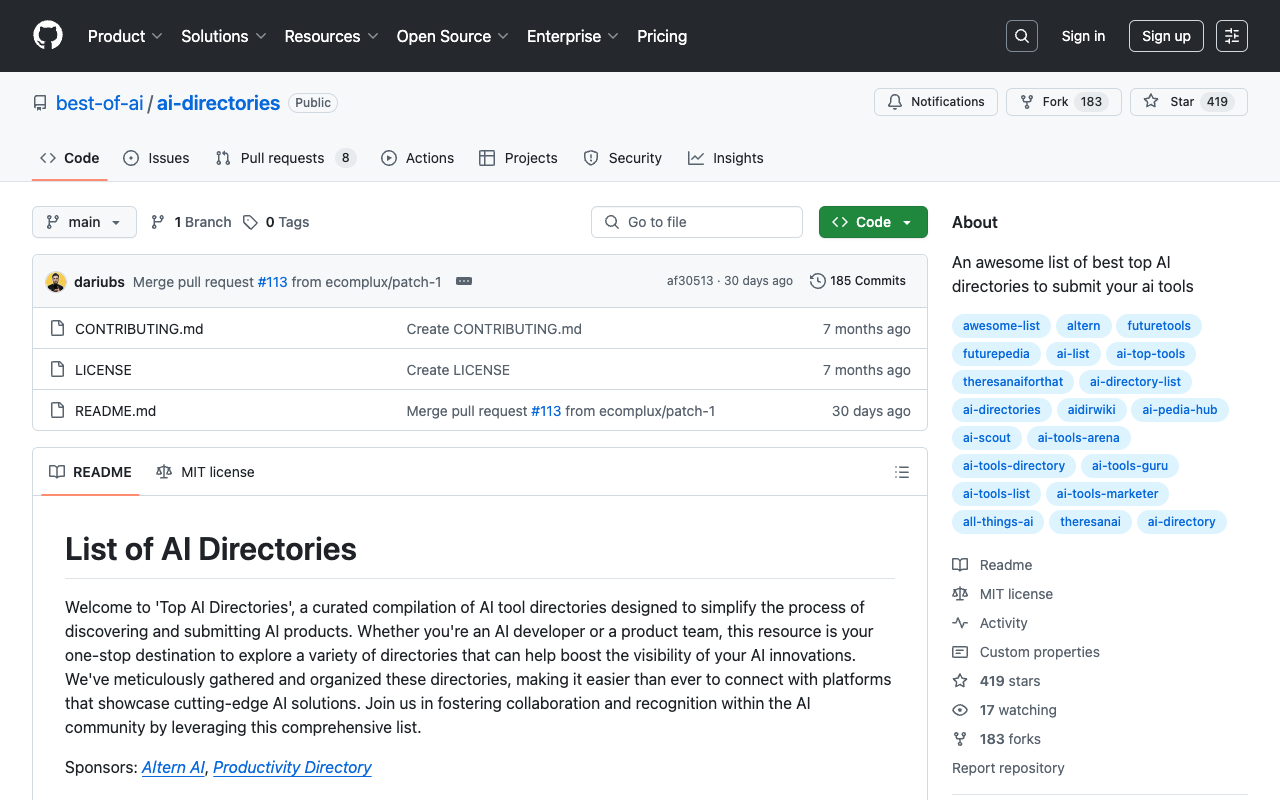The width and height of the screenshot is (1280, 800).
Task: Click the Report repository link
Action: (1008, 768)
